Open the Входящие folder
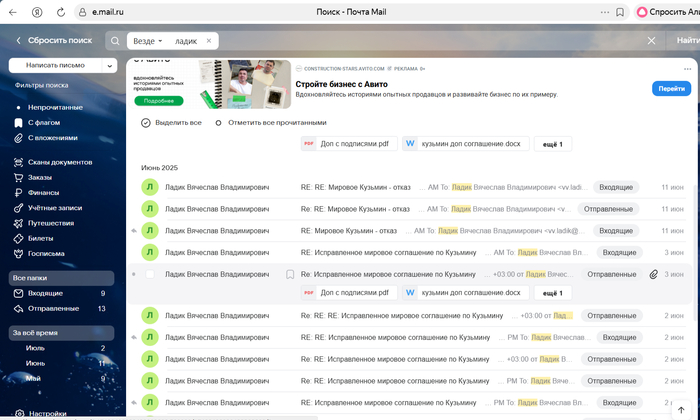 coord(45,293)
